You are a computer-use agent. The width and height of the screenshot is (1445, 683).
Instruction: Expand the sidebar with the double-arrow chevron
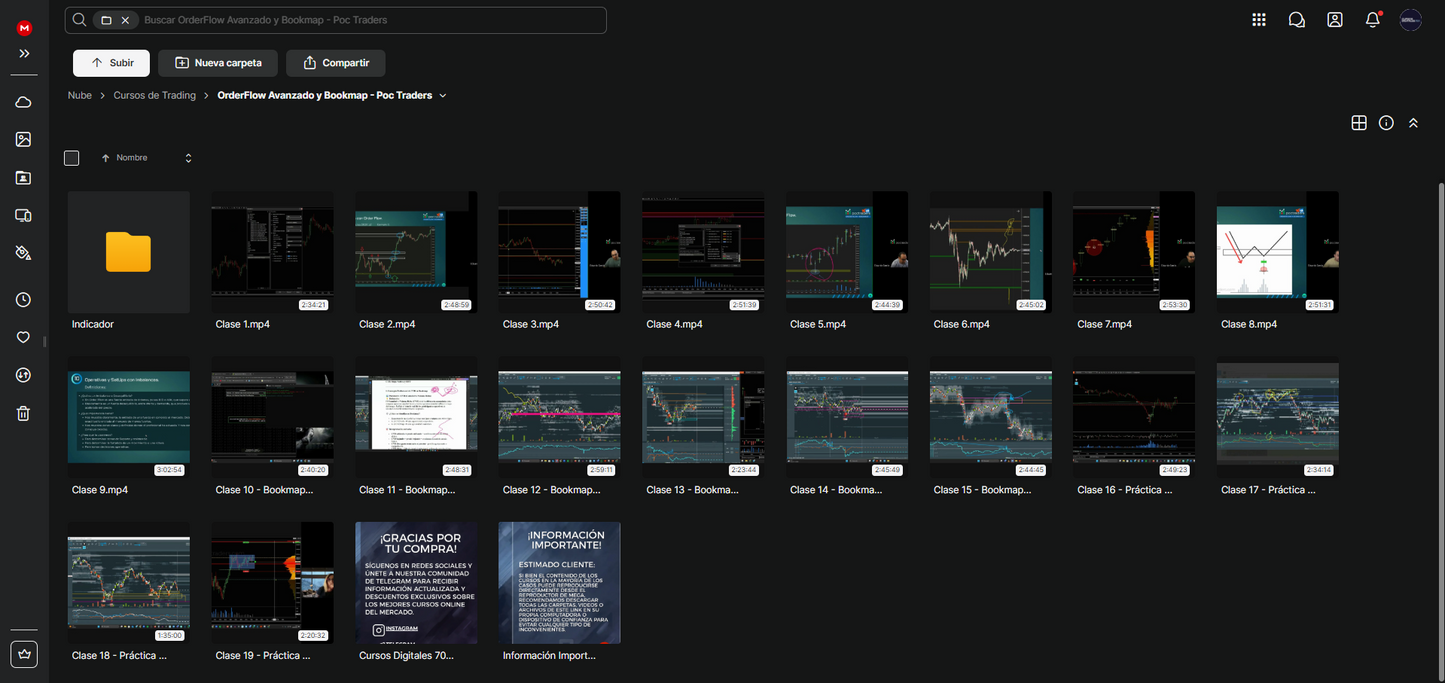coord(23,53)
